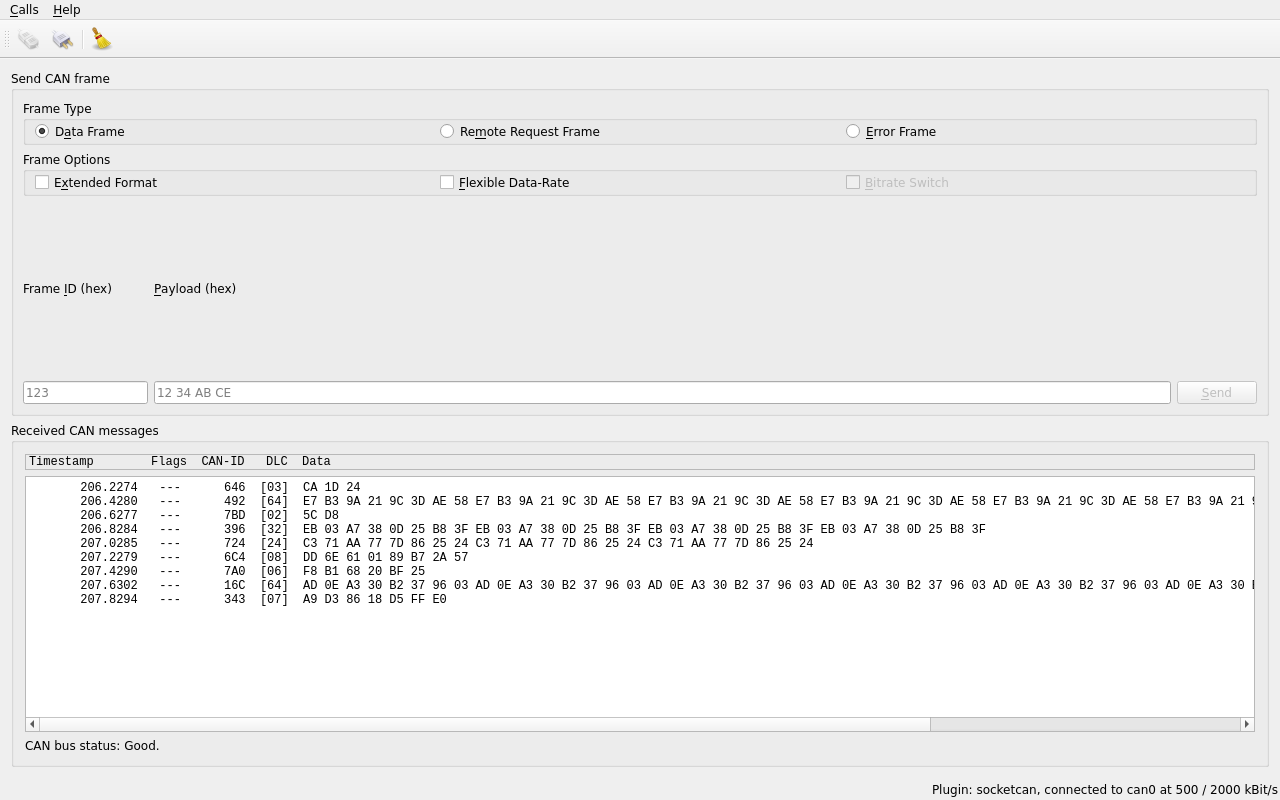Click the Disconnect plug icon
Screen dimensions: 1280x800
pos(62,40)
